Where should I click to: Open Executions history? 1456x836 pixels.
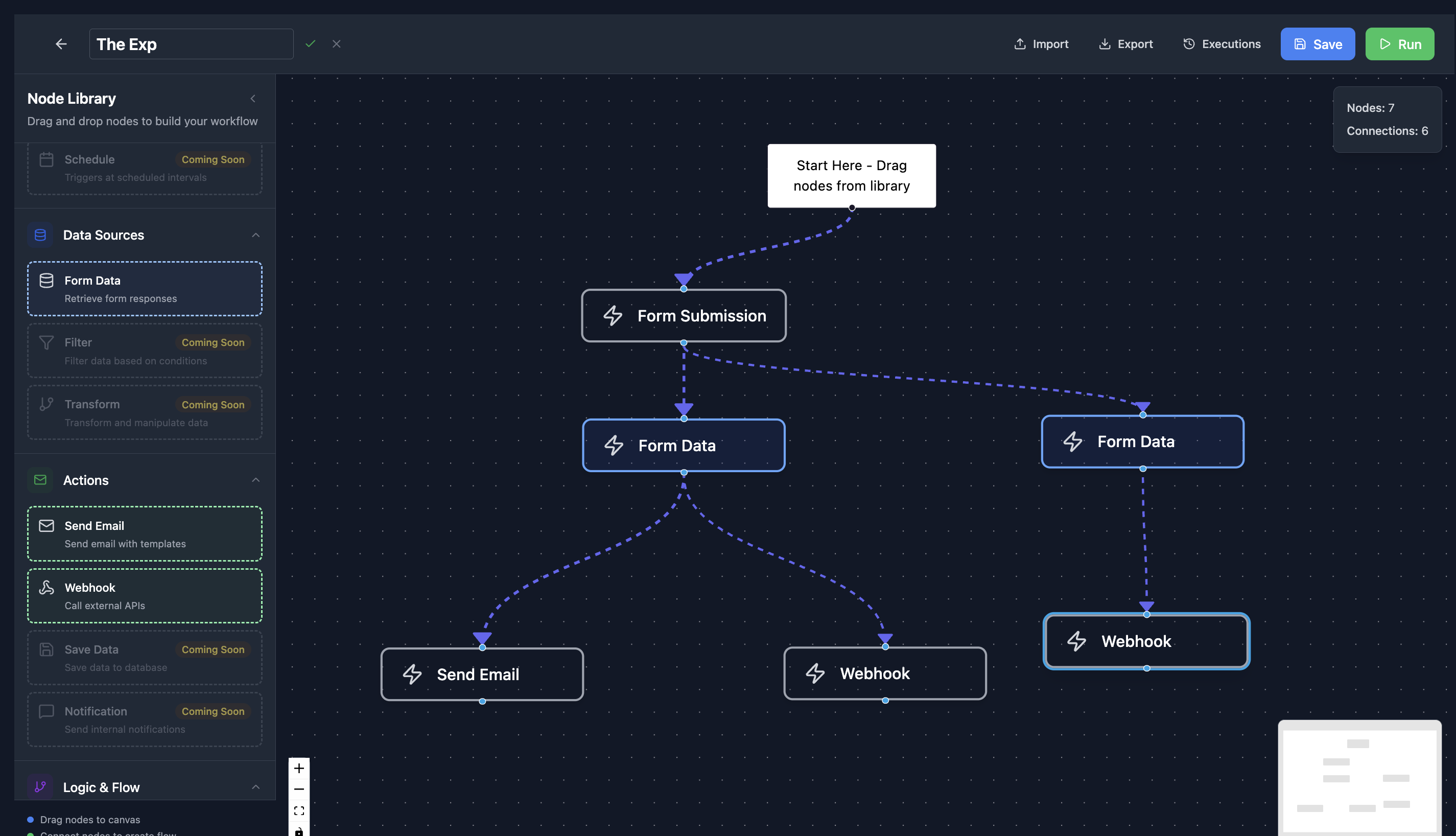click(1222, 44)
